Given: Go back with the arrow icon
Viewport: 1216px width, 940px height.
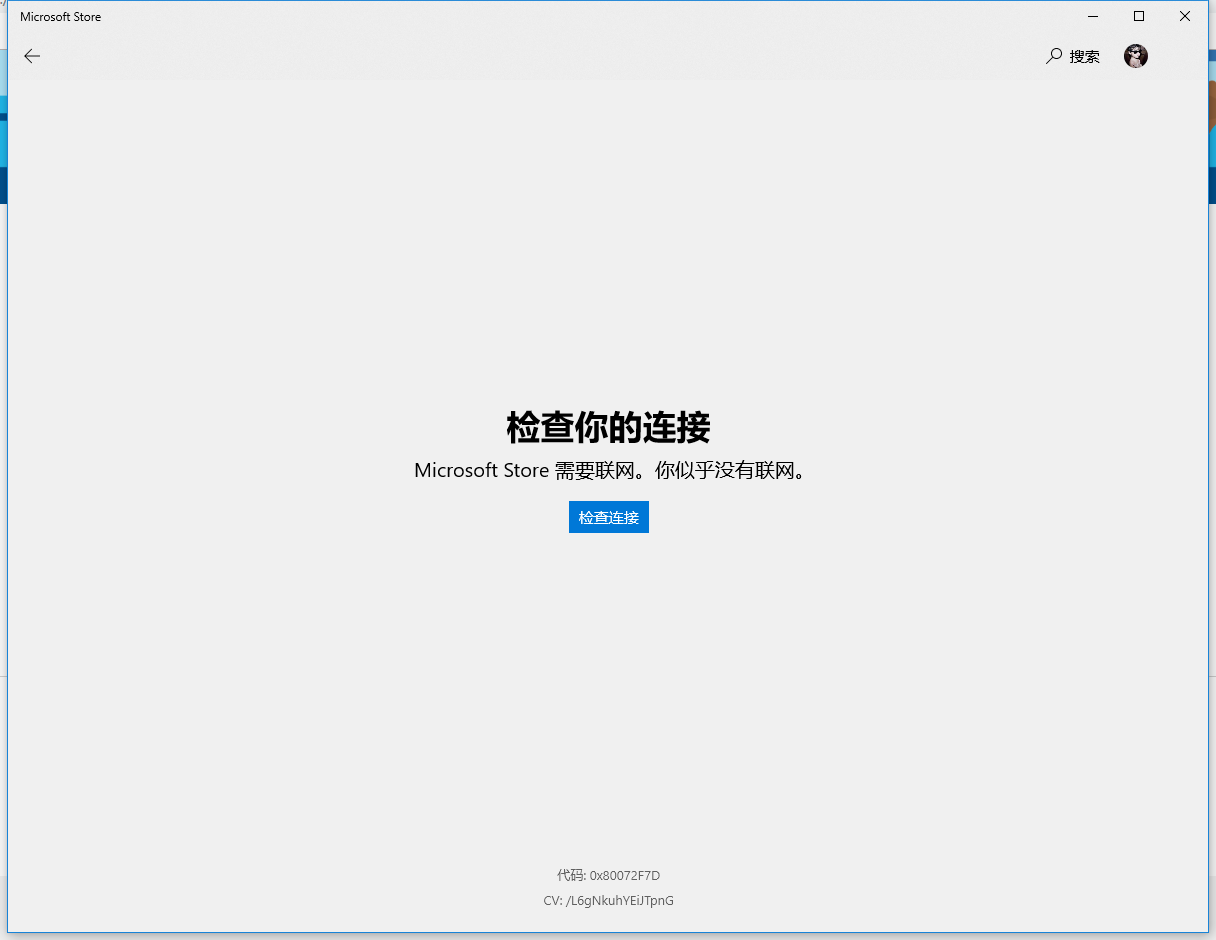Looking at the screenshot, I should [x=32, y=56].
